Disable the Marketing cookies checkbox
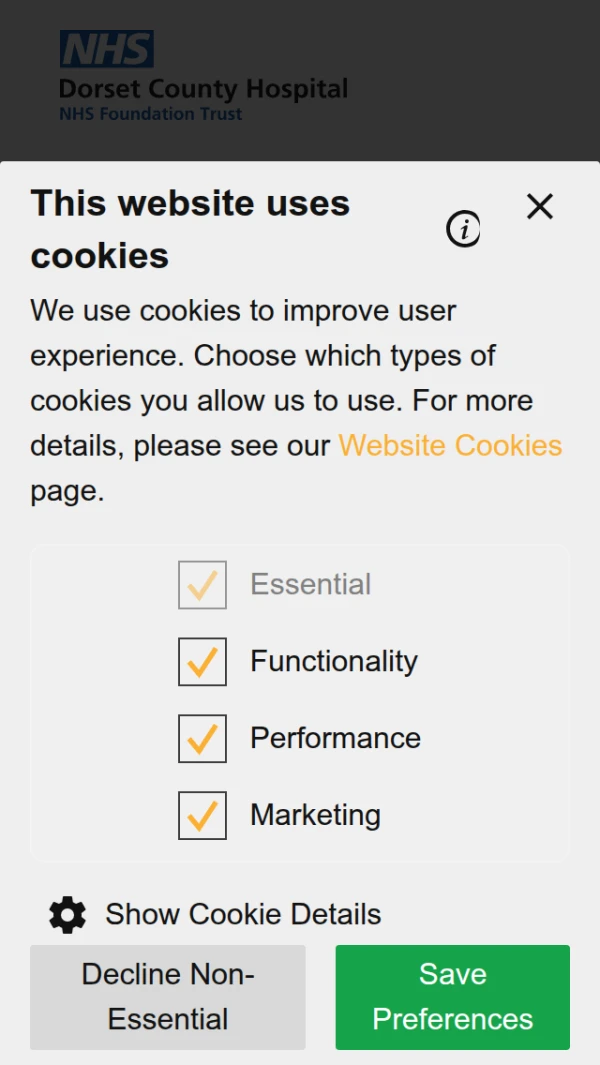The height and width of the screenshot is (1065, 600). [202, 815]
